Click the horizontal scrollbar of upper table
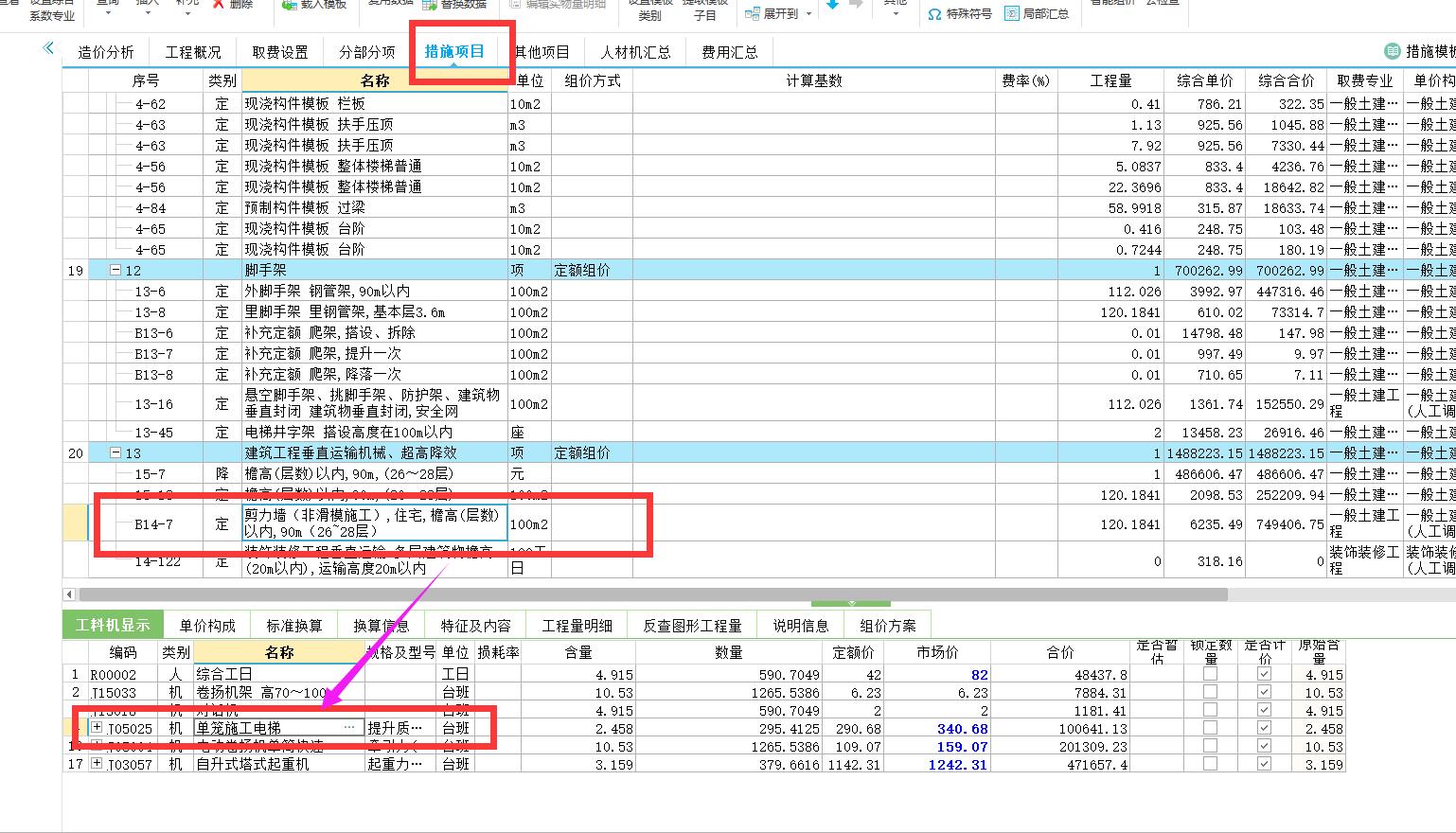This screenshot has height=833, width=1456. [x=653, y=594]
